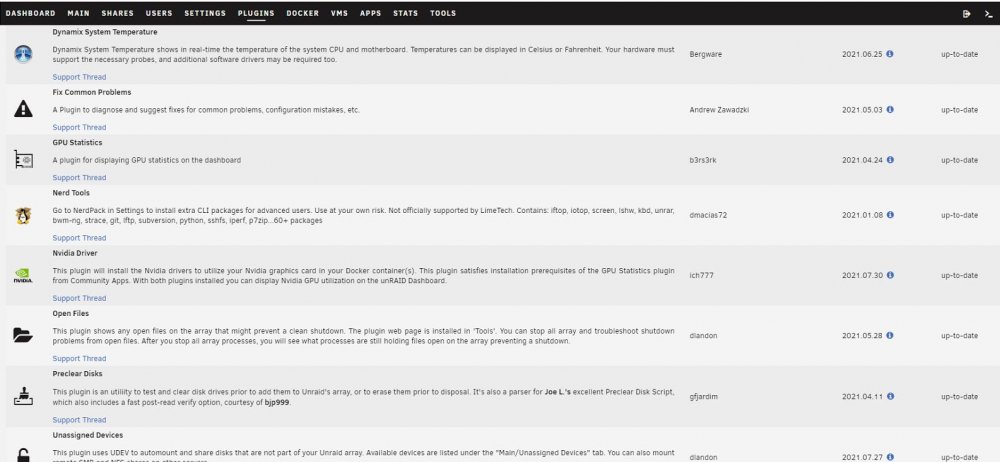This screenshot has width=1000, height=462.
Task: Open the info icon next to 2021.04.24
Action: click(890, 160)
